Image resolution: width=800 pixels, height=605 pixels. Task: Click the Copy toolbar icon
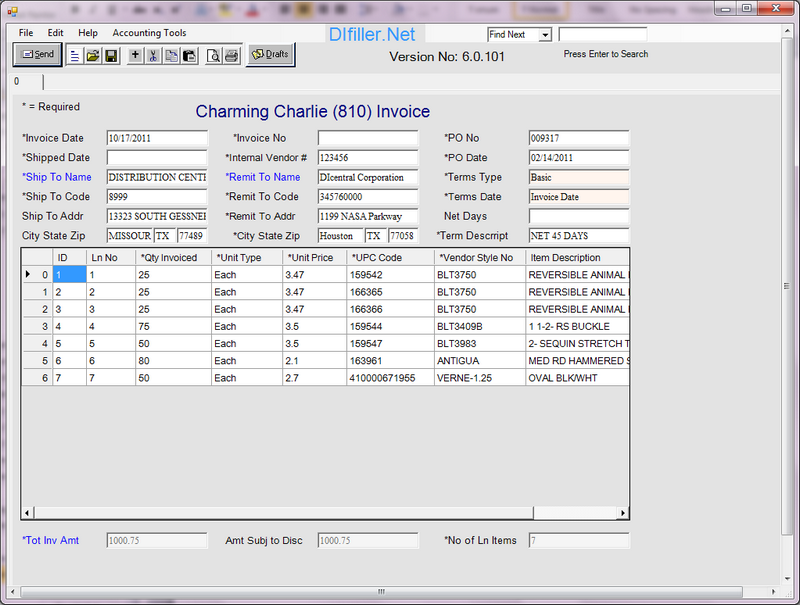click(171, 56)
